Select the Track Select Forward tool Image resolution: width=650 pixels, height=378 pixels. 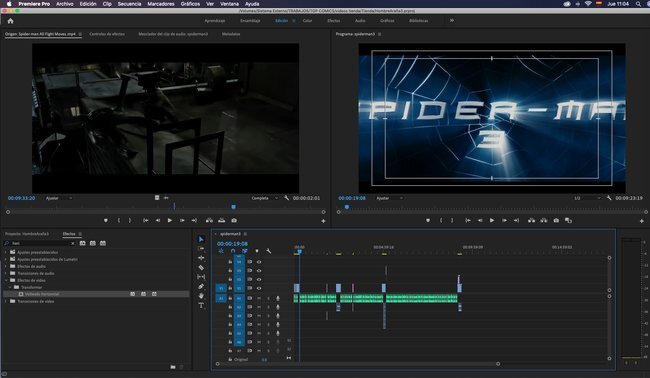(x=201, y=248)
